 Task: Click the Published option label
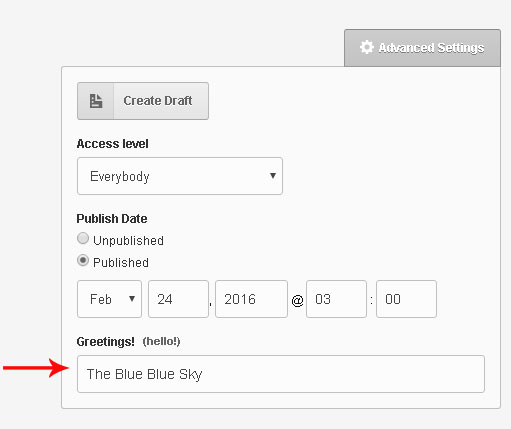click(121, 262)
